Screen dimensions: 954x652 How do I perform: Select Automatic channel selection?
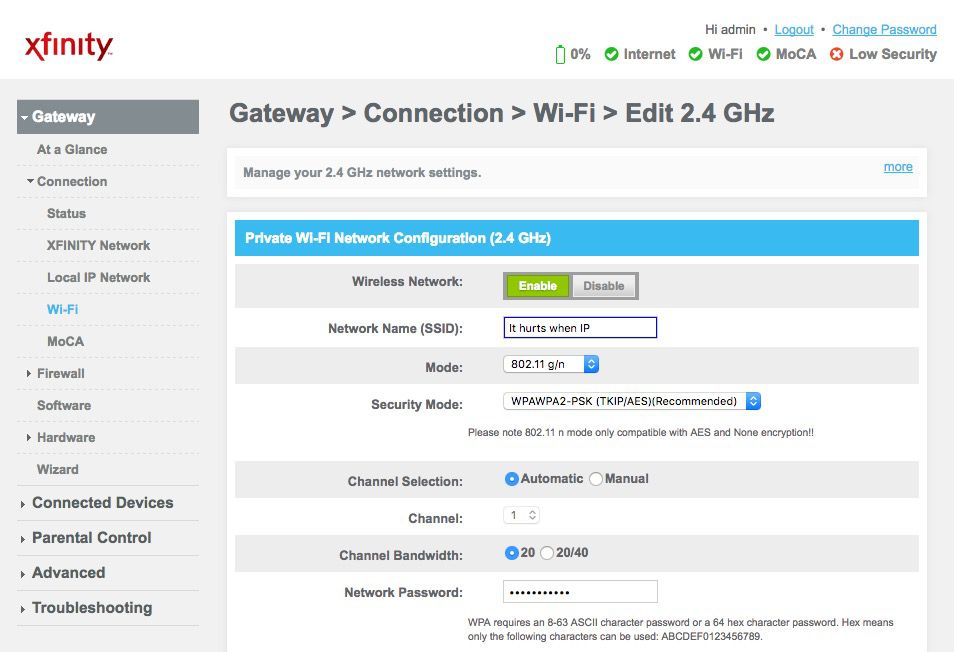tap(512, 479)
